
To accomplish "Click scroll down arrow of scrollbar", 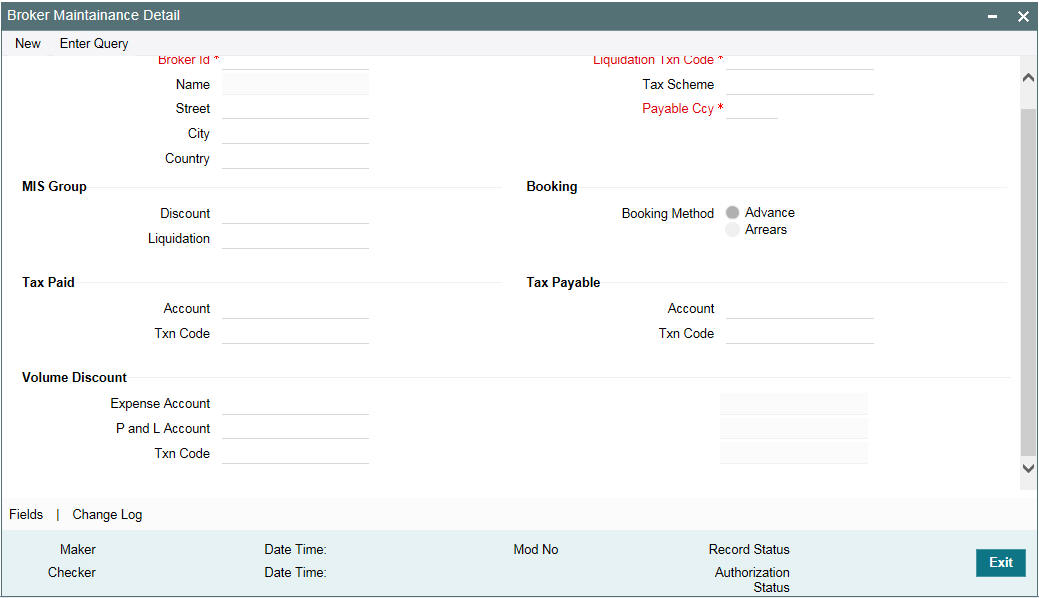I will tap(1028, 467).
